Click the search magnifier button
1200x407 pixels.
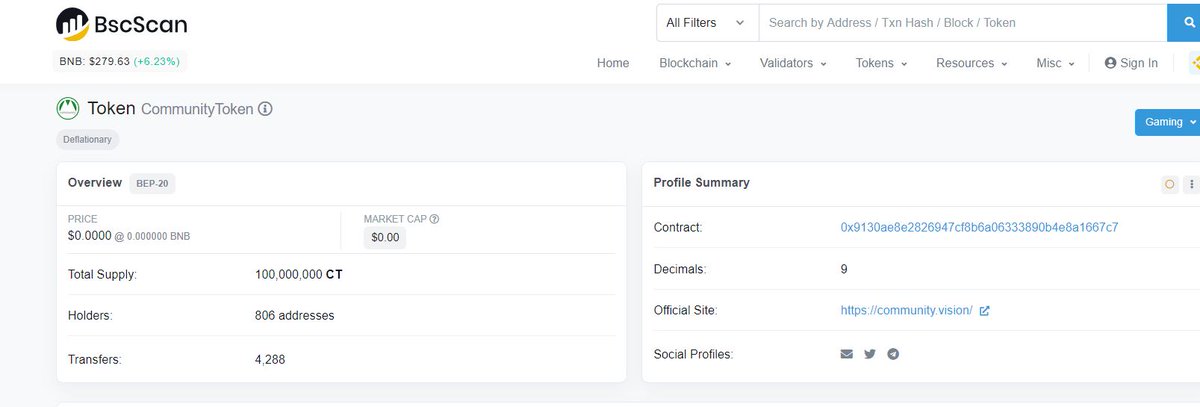point(1186,22)
